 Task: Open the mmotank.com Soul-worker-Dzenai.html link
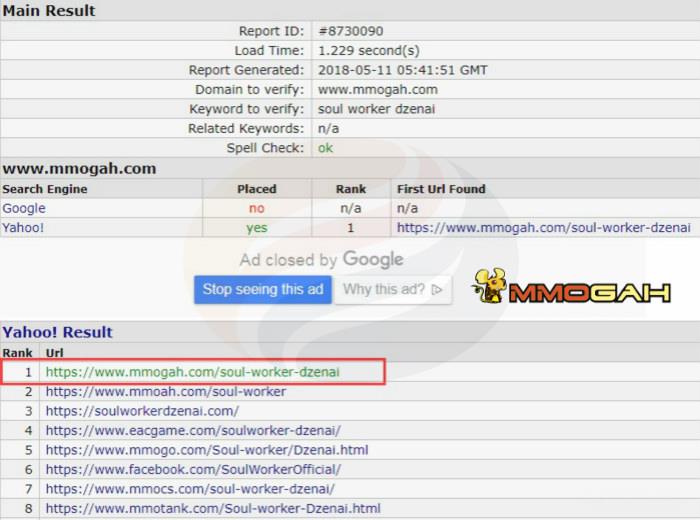click(x=213, y=508)
